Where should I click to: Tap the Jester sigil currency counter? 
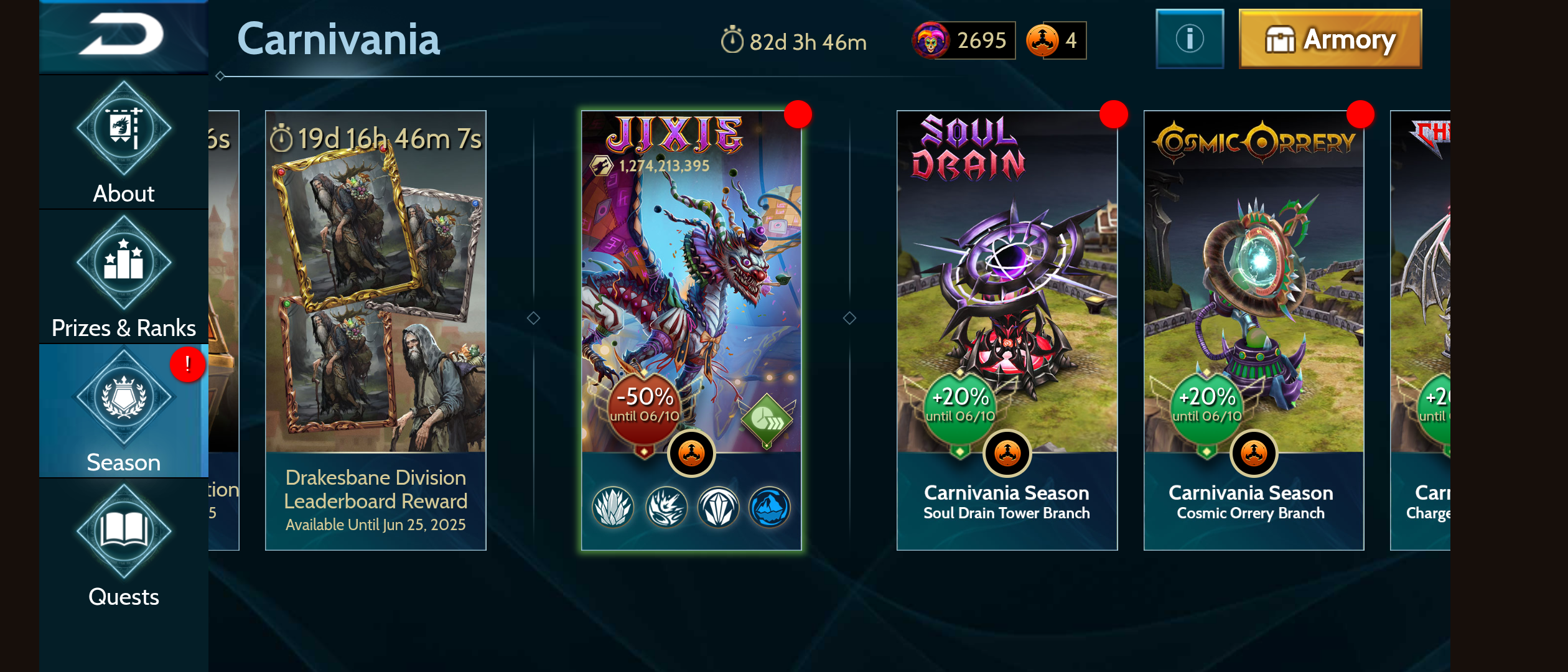963,40
